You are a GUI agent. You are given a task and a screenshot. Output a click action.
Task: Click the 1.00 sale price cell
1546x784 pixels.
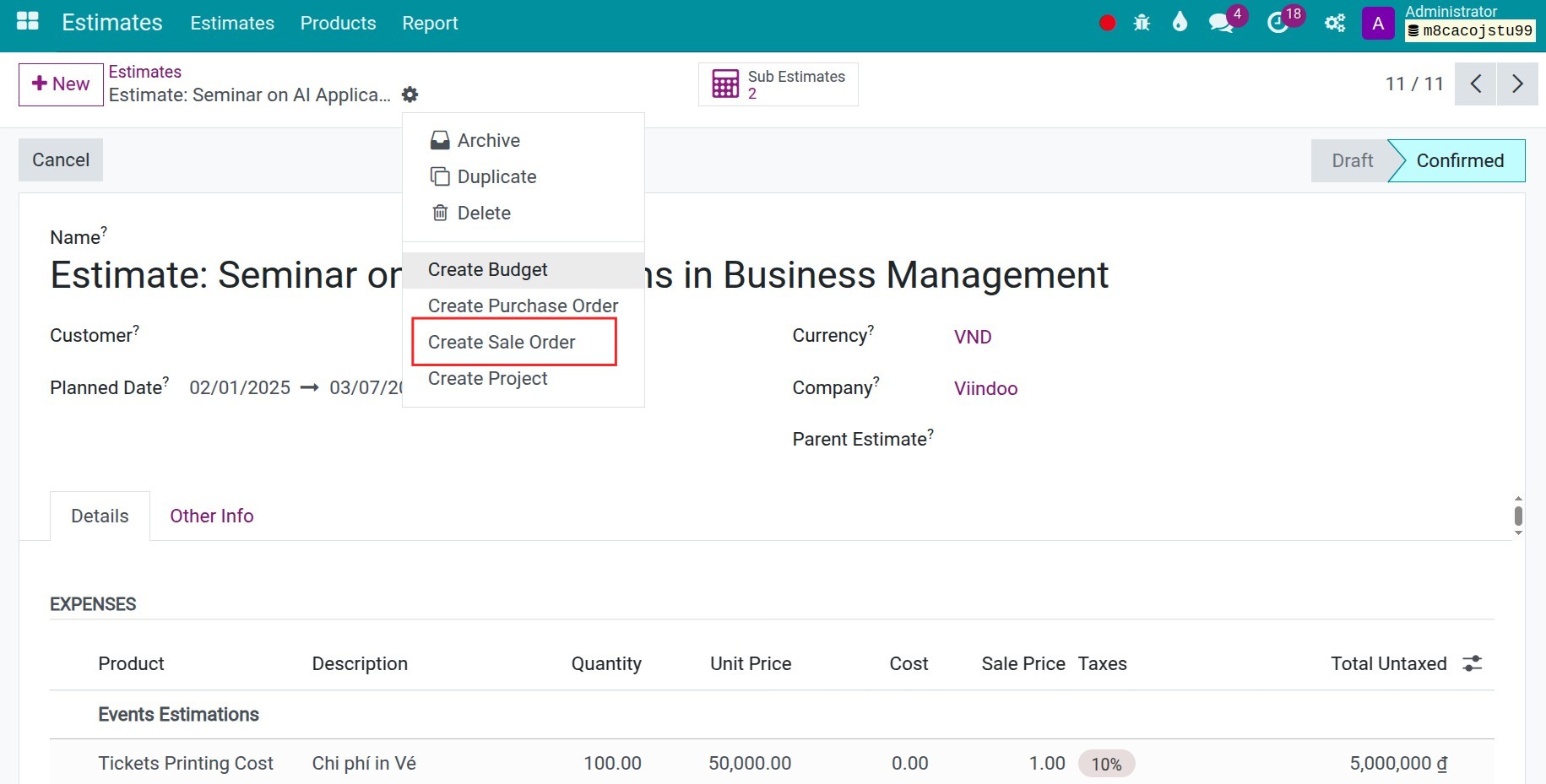coord(1047,763)
